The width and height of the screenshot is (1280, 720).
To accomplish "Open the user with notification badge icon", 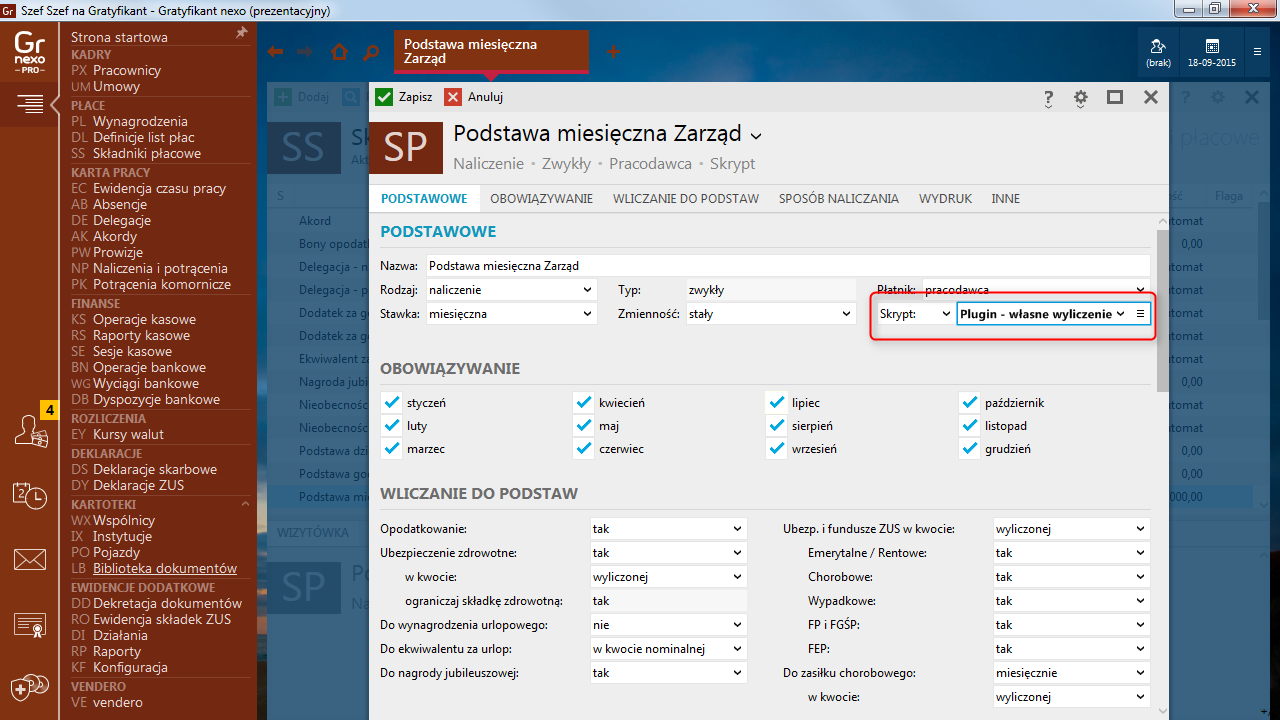I will 31,430.
